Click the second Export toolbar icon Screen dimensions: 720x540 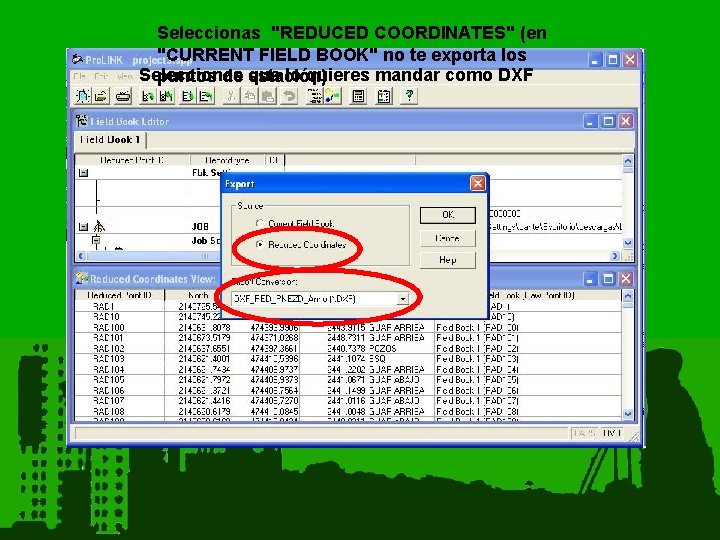click(x=206, y=96)
